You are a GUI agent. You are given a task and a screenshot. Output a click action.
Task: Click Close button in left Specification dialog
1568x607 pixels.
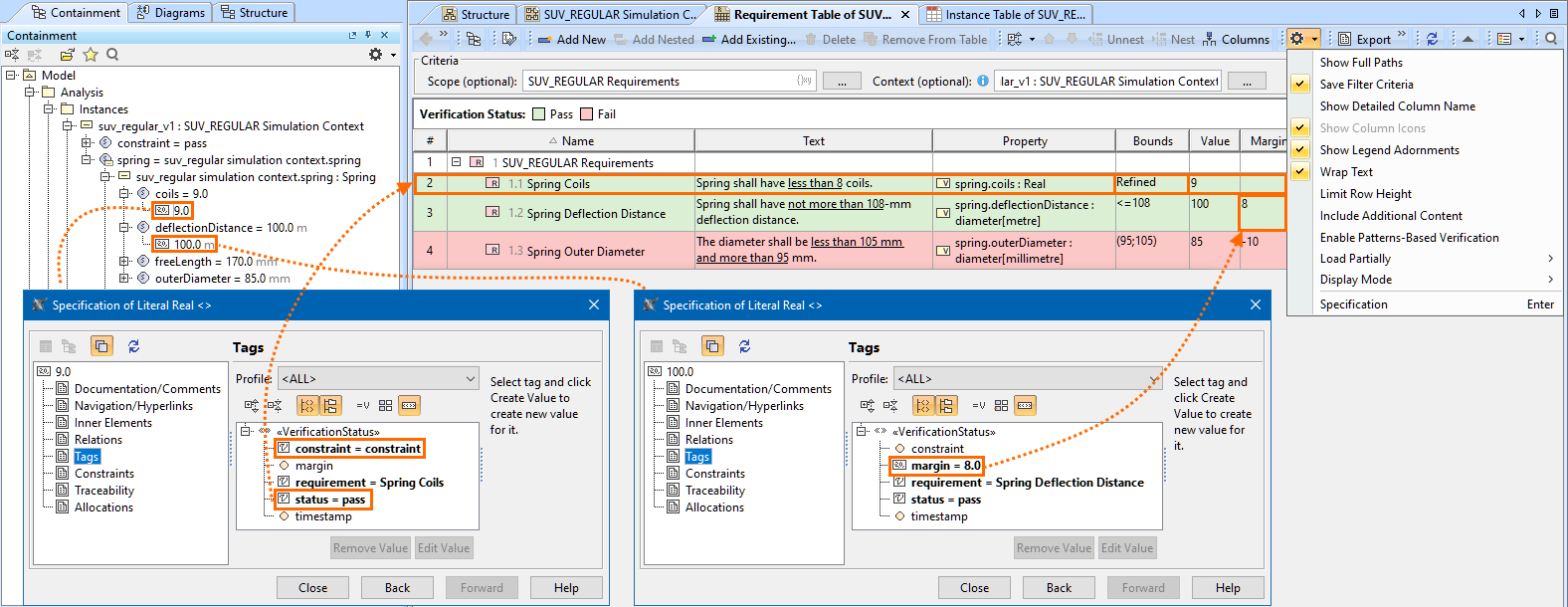(x=312, y=588)
